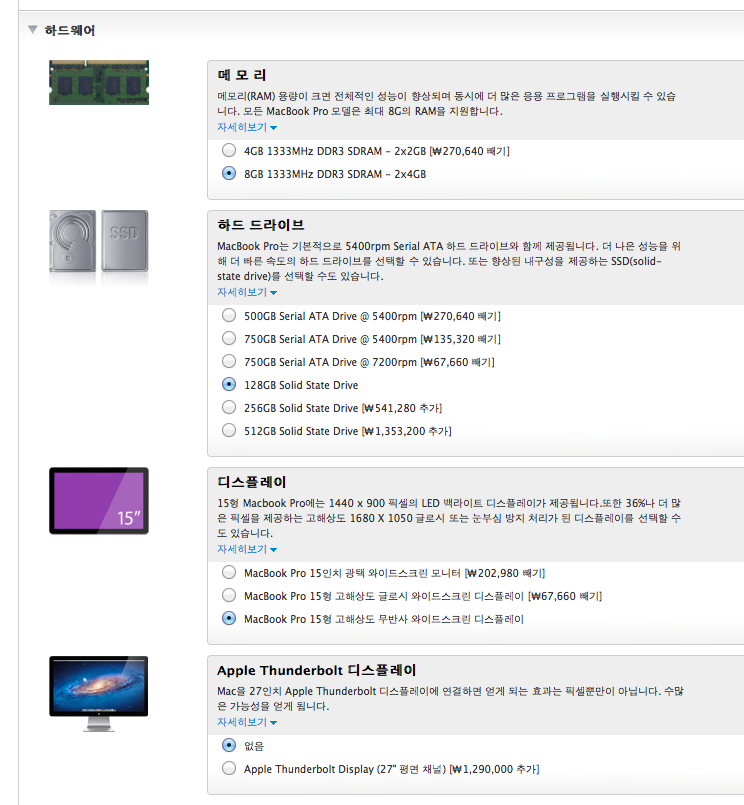Screen dimensions: 744x805
Task: Click the memory RAM module image
Action: [x=99, y=83]
